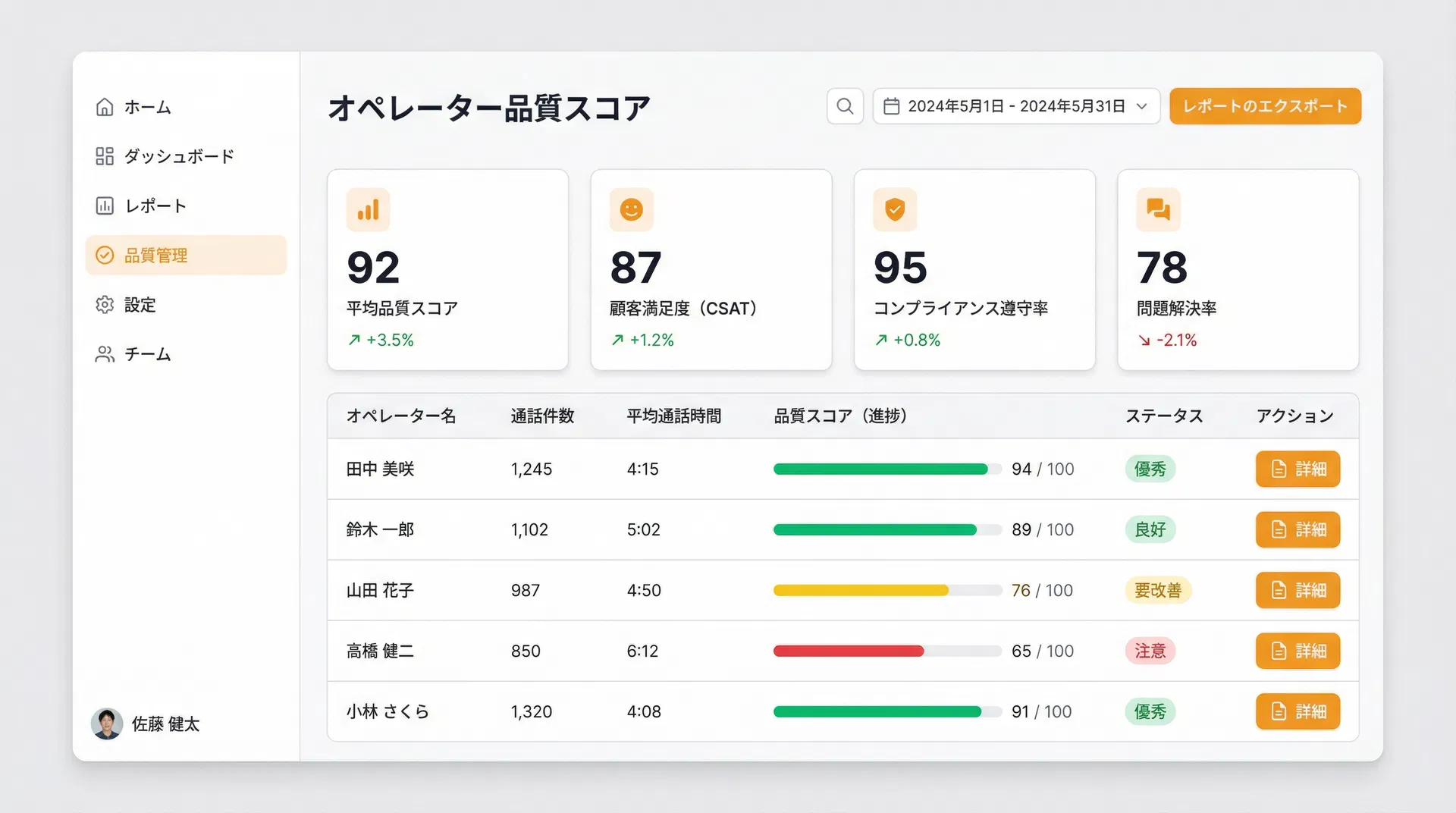Click the calendar icon in date range

point(892,106)
